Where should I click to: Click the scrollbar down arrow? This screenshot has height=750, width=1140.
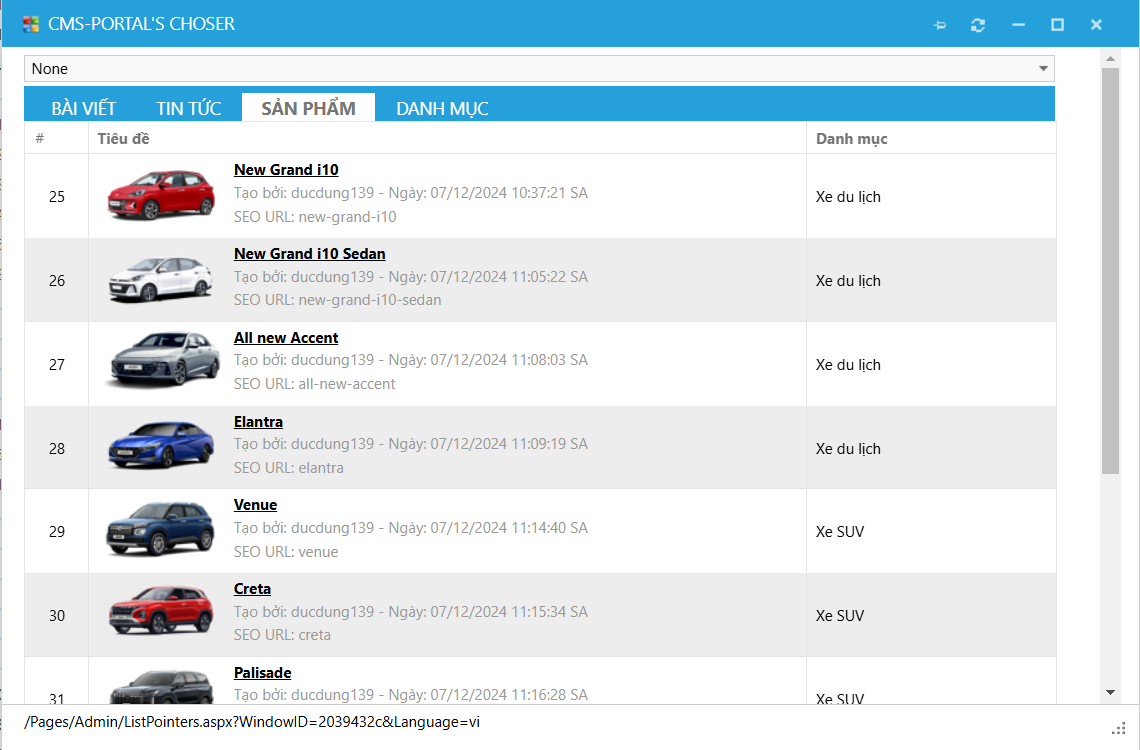tap(1110, 692)
